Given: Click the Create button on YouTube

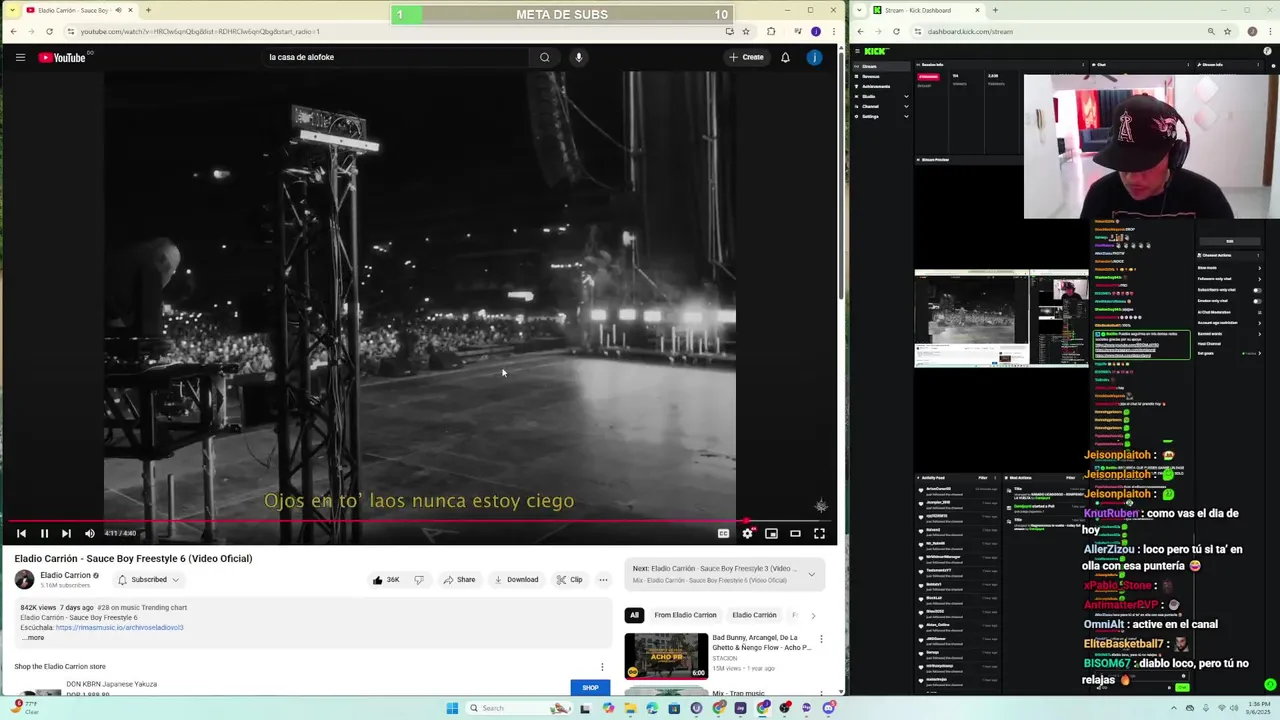Looking at the screenshot, I should [x=746, y=57].
